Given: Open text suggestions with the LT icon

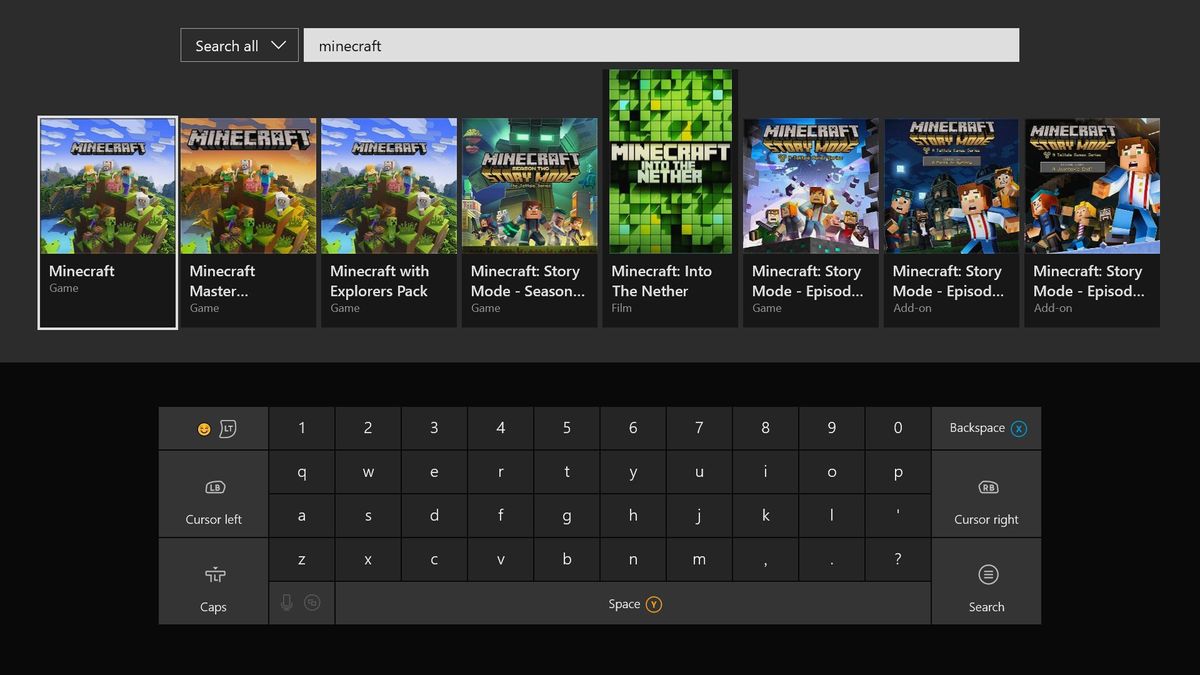Looking at the screenshot, I should (228, 427).
